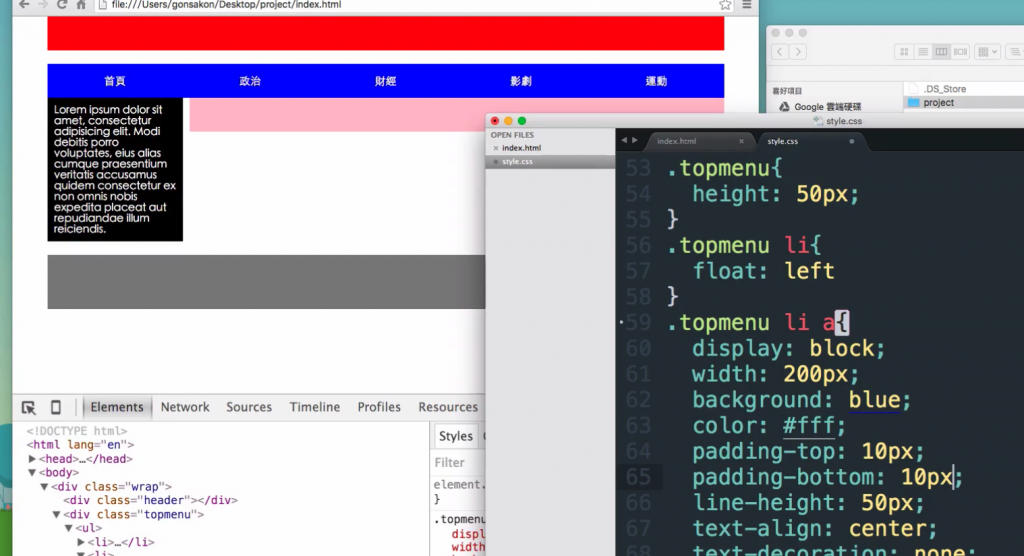Click the 財經 link in the blue menu
Image resolution: width=1024 pixels, height=556 pixels.
coord(385,81)
